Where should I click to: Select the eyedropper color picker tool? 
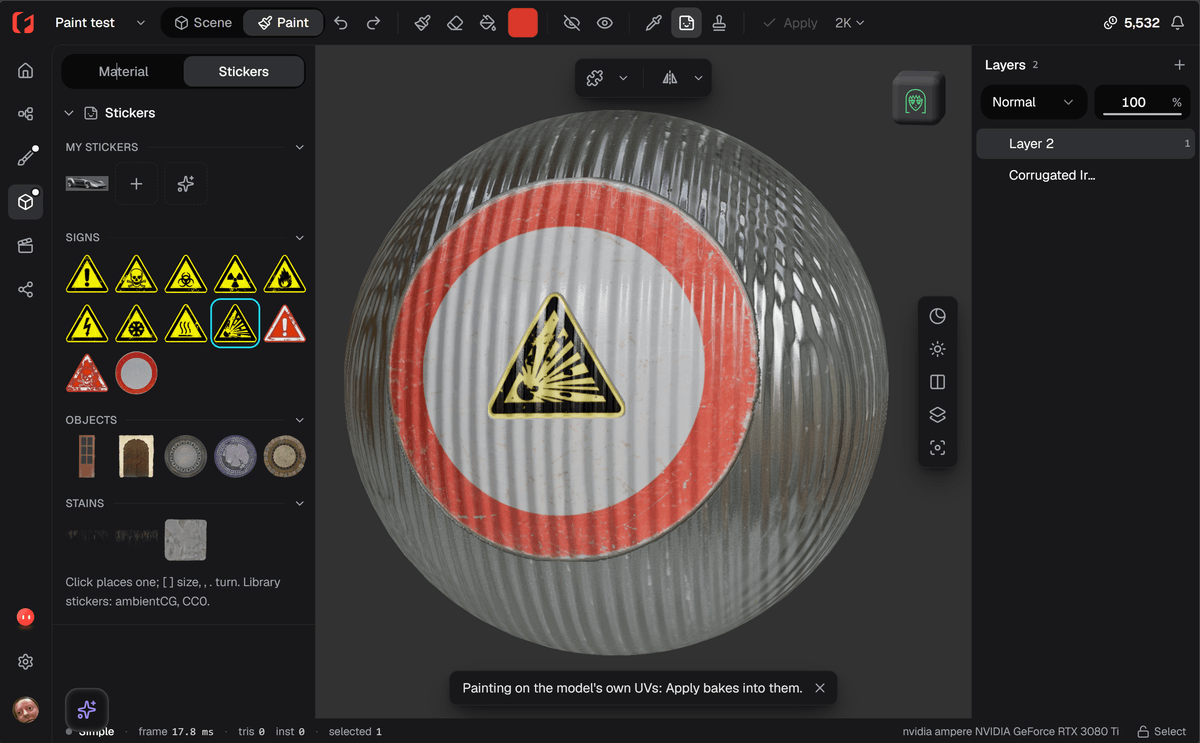click(654, 23)
